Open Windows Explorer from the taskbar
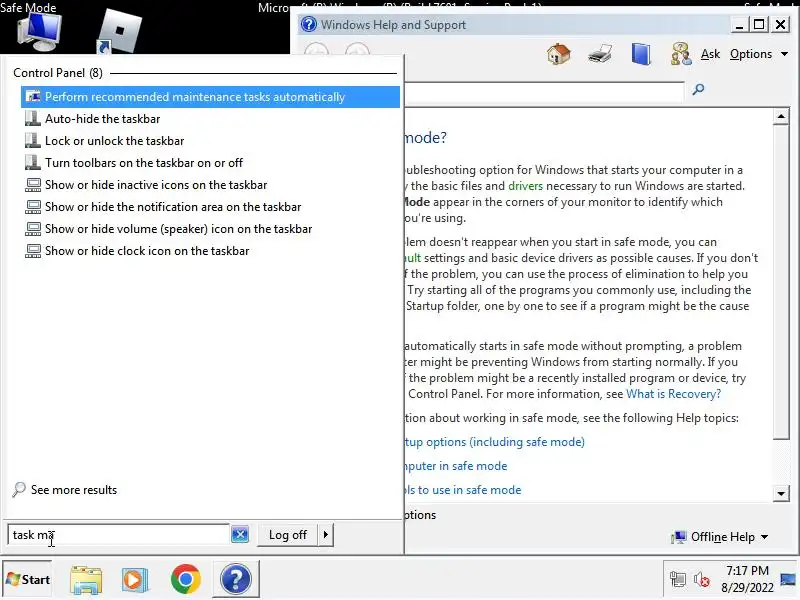 coord(86,580)
